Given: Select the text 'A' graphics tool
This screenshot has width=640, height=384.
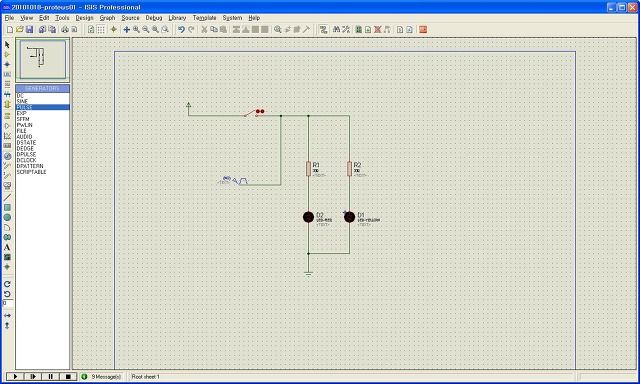Looking at the screenshot, I should pyautogui.click(x=7, y=247).
